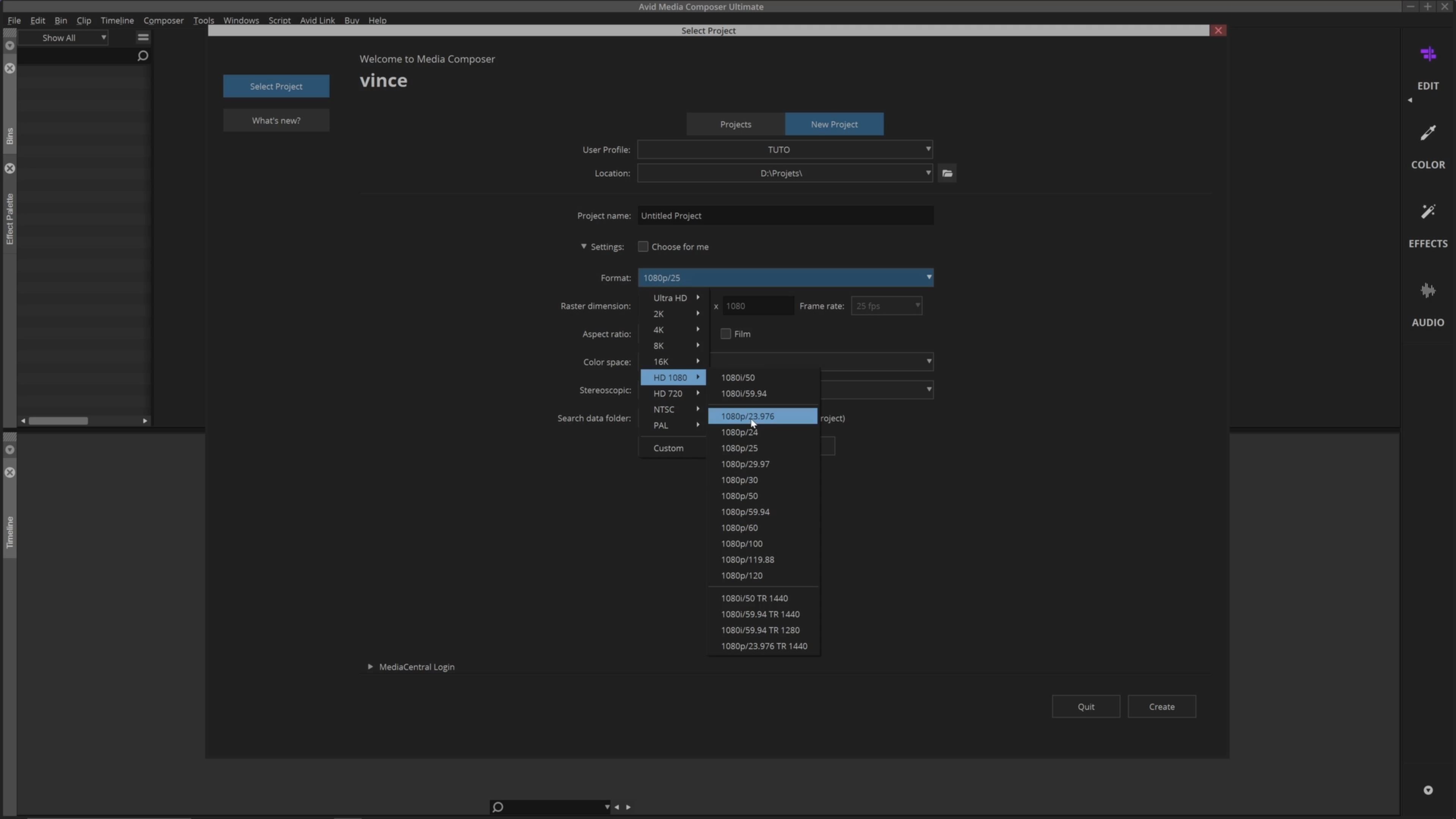This screenshot has height=819, width=1456.
Task: Open the PAL format submenu
Action: (673, 425)
